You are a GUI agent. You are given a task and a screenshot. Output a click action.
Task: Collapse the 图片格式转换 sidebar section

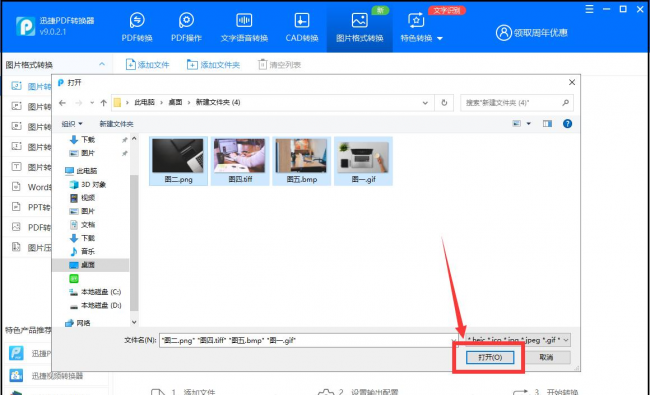point(102,64)
